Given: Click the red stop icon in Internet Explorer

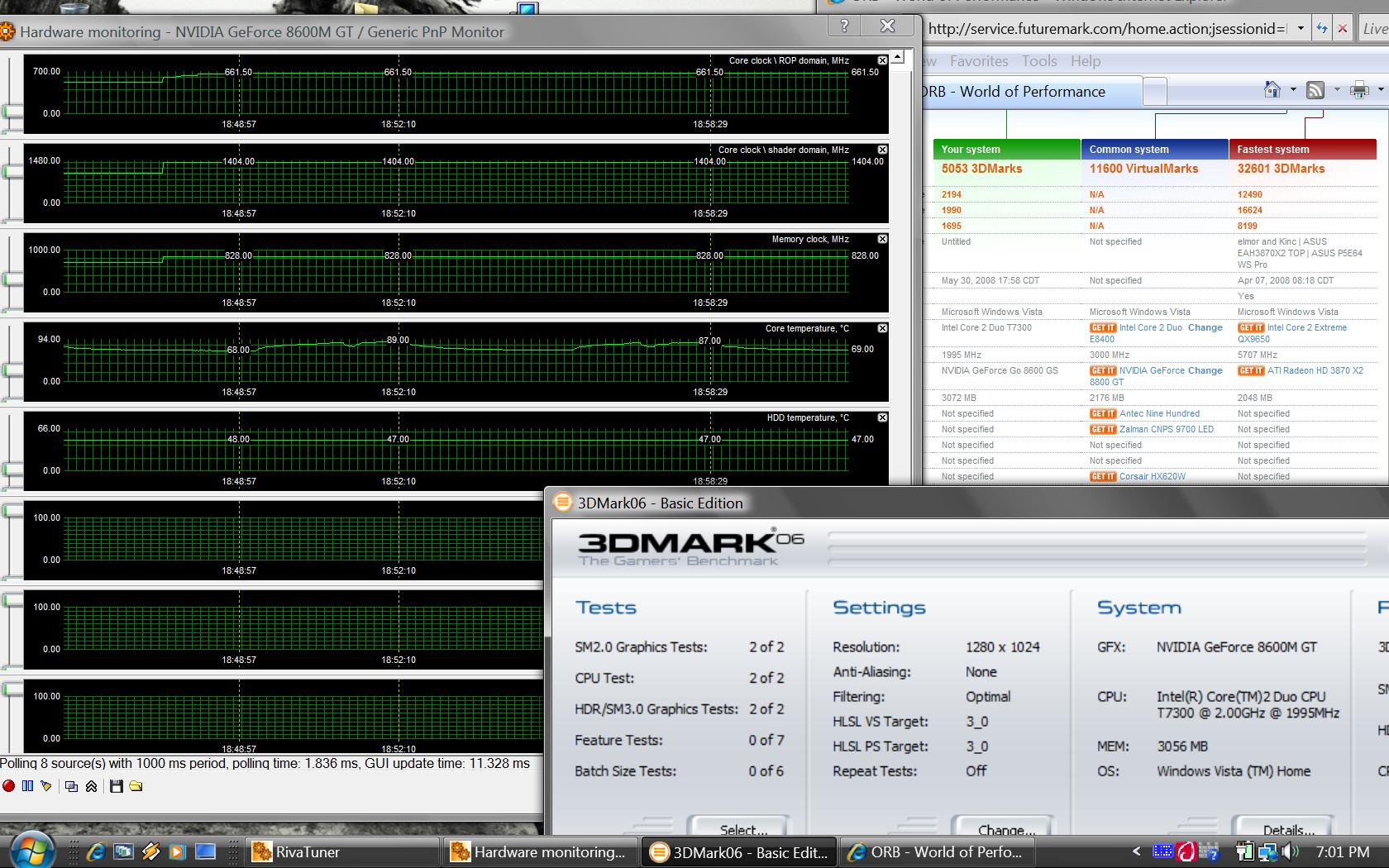Looking at the screenshot, I should [x=1343, y=28].
